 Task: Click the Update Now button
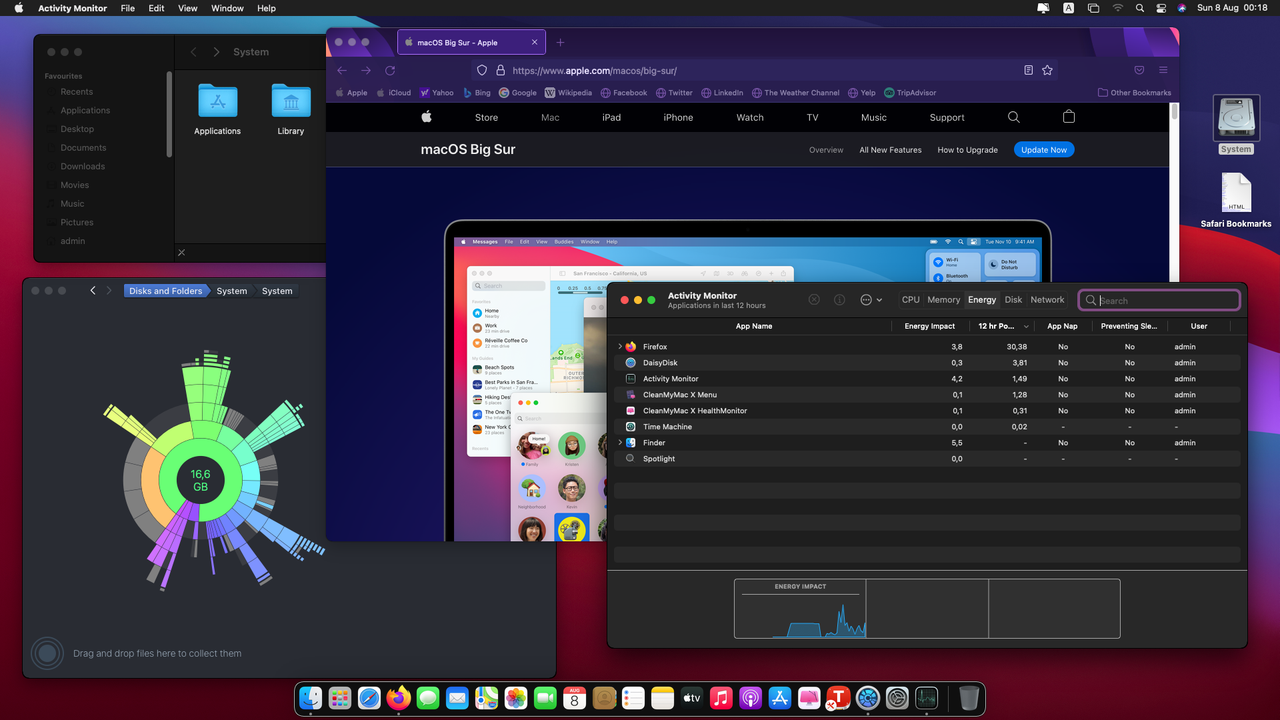coord(1043,150)
